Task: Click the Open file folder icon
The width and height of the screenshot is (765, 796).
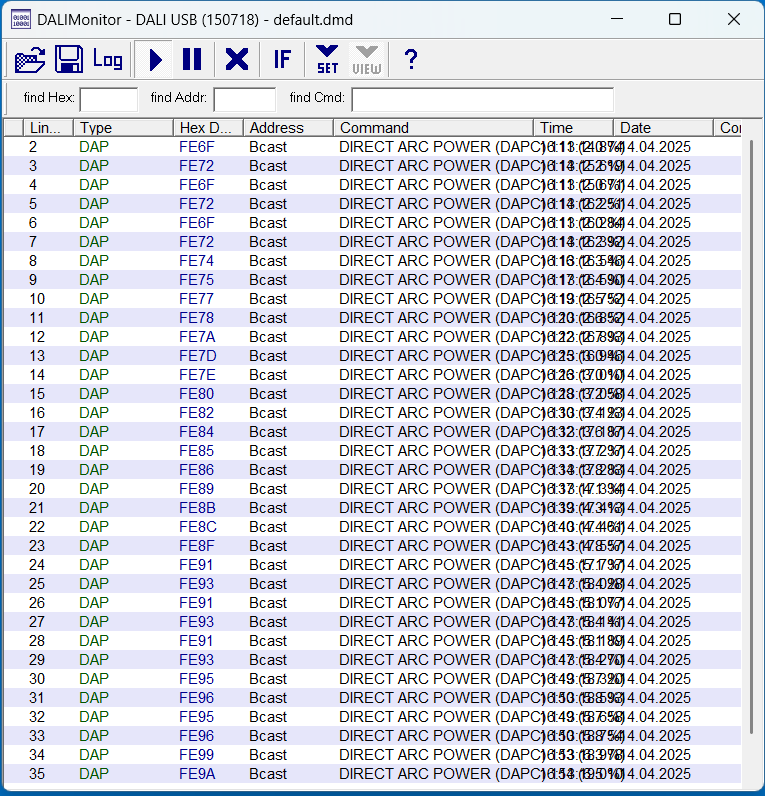Action: click(30, 60)
